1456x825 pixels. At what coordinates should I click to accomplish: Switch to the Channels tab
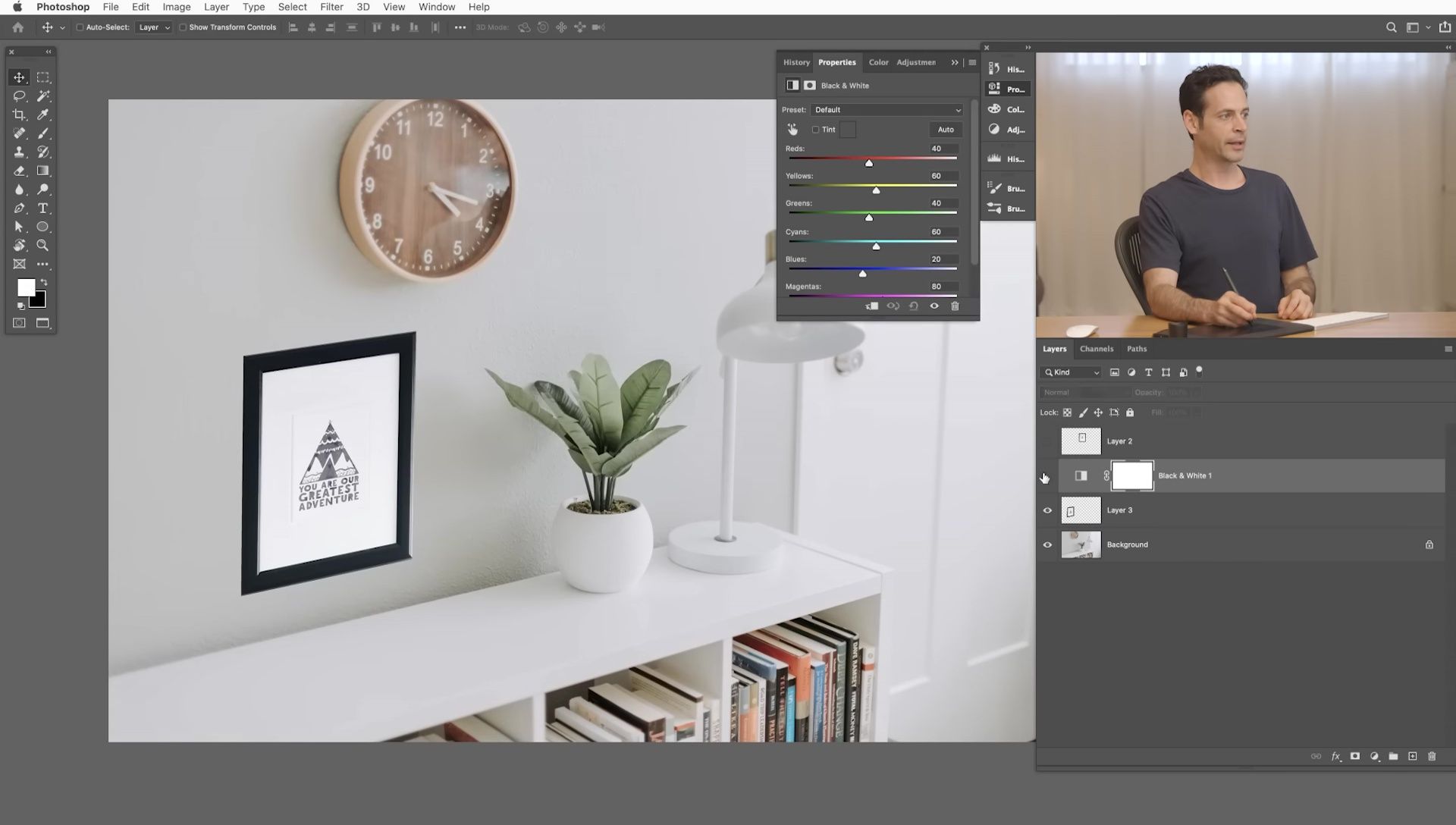point(1097,349)
